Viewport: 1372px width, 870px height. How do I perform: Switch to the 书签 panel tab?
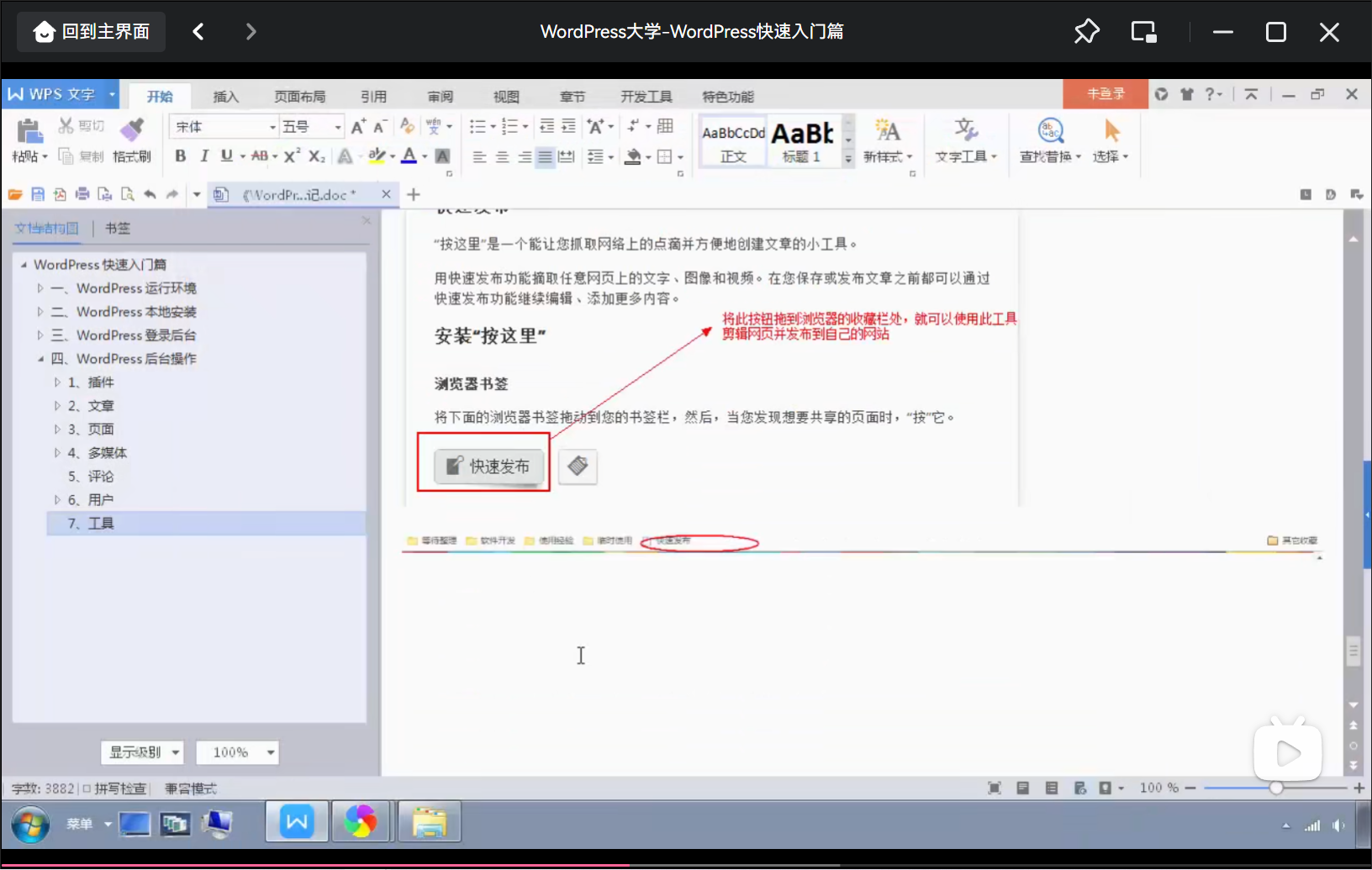coord(117,228)
